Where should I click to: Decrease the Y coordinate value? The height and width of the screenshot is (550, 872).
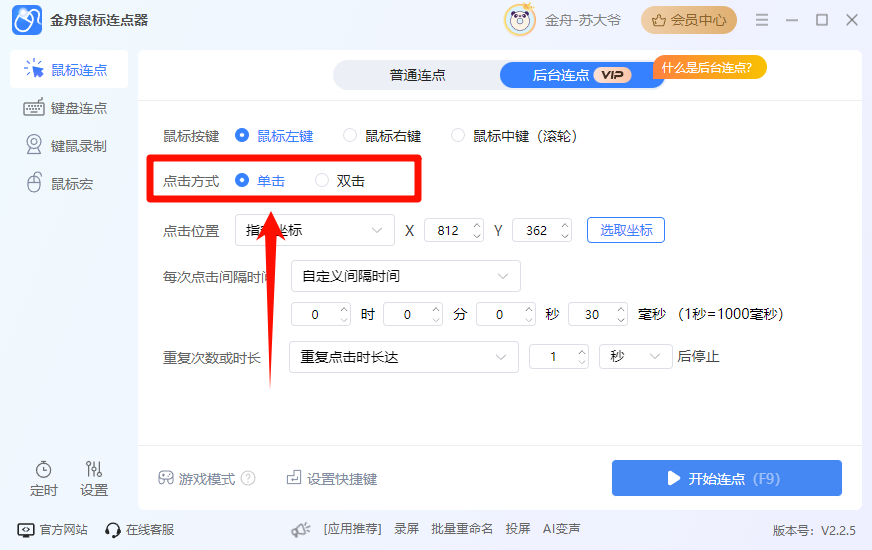(565, 236)
